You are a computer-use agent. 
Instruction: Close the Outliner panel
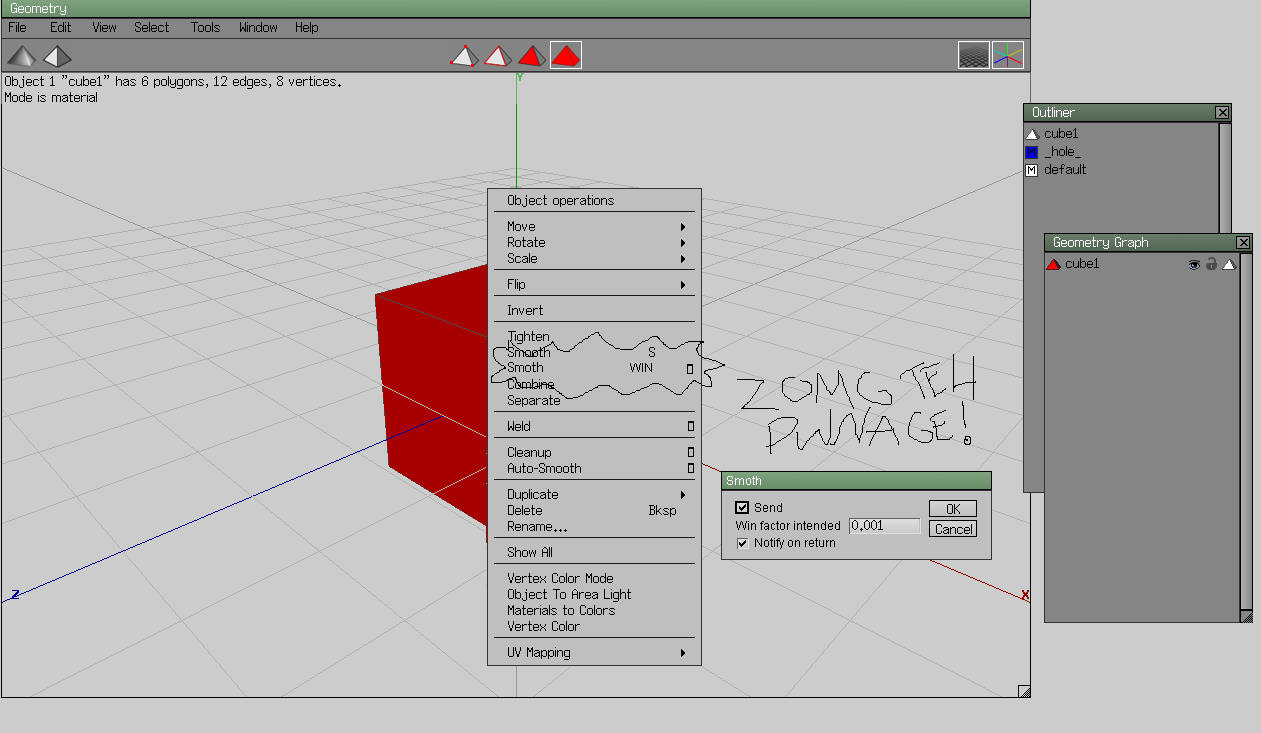click(1222, 113)
